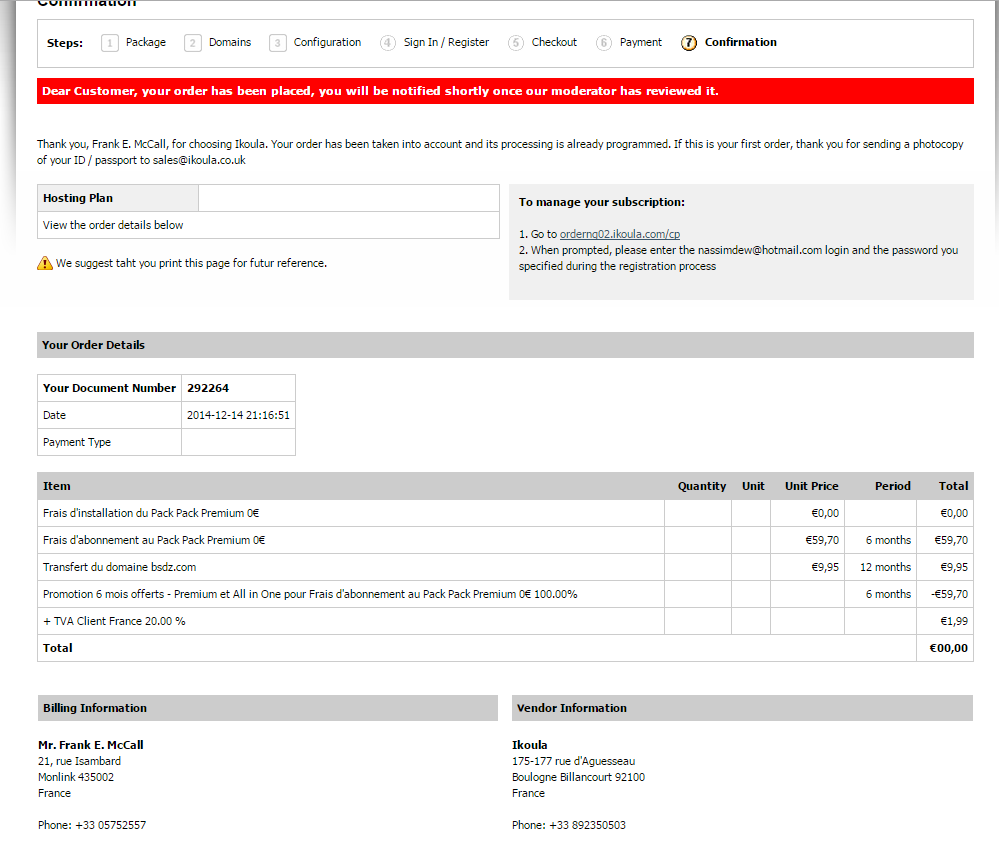999x850 pixels.
Task: Go to the Configuration step
Action: tap(327, 42)
